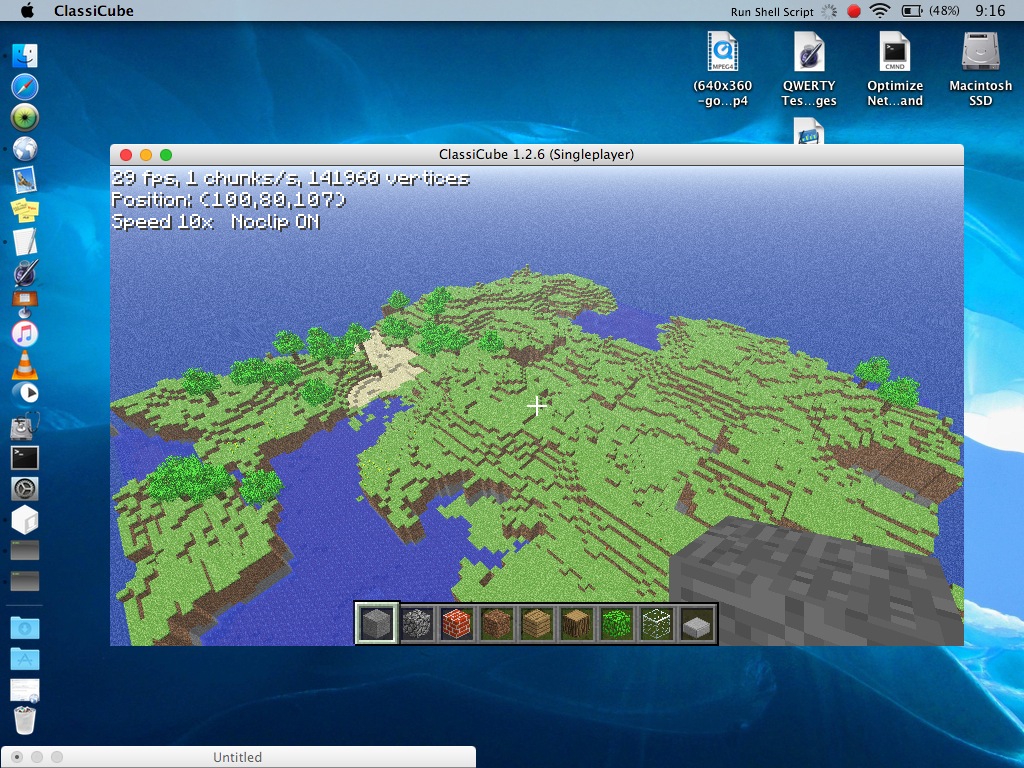Open Disk Utility from the dock
Screen dimensions: 1024x768
[x=25, y=426]
